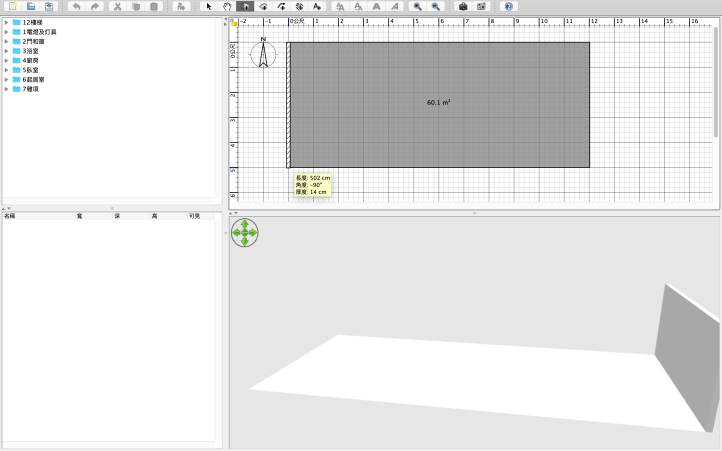Image resolution: width=722 pixels, height=451 pixels.
Task: Click the up arrow on 3D navigation pad
Action: pos(244,225)
